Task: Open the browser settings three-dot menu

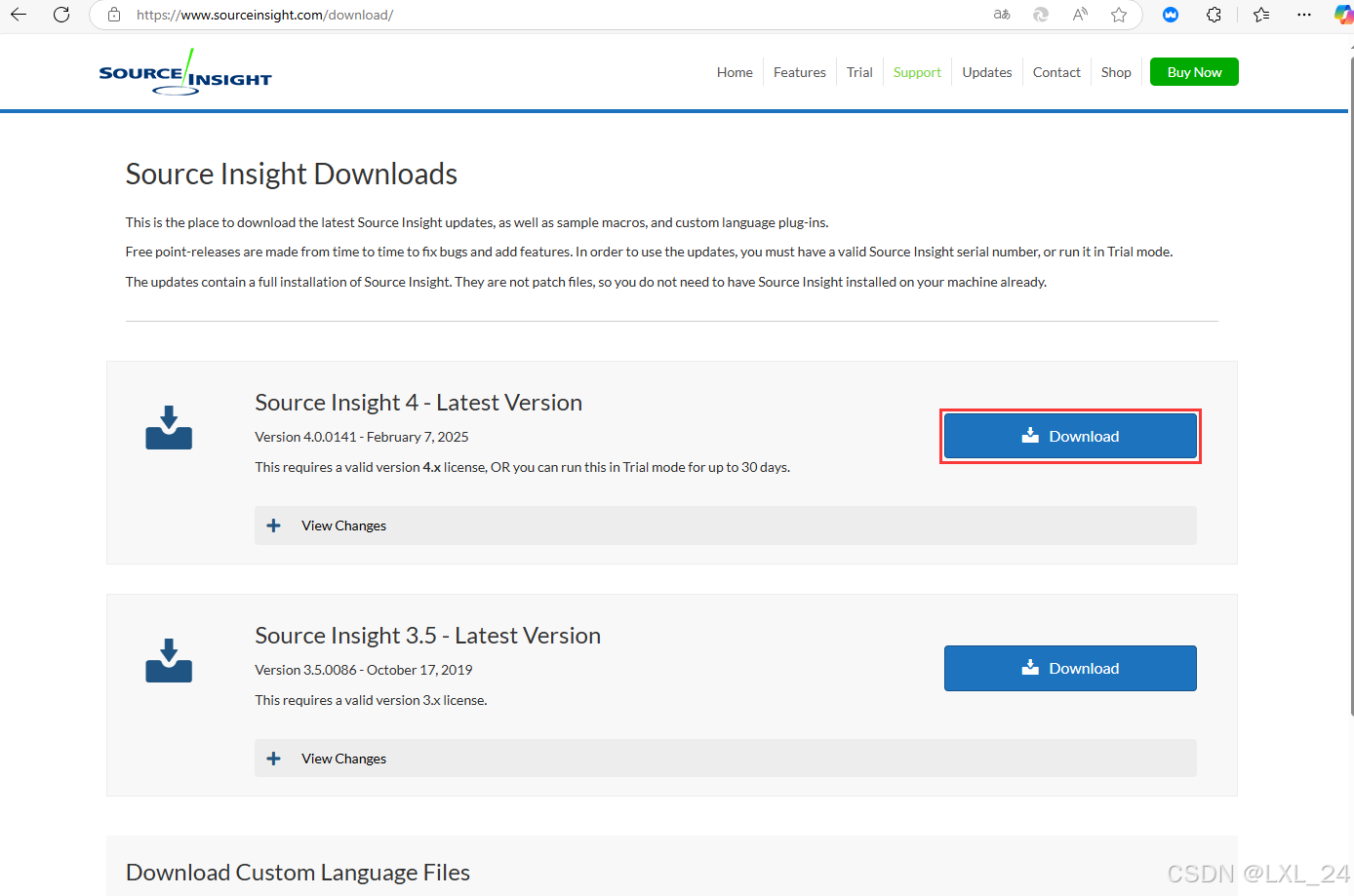Action: pos(1304,15)
